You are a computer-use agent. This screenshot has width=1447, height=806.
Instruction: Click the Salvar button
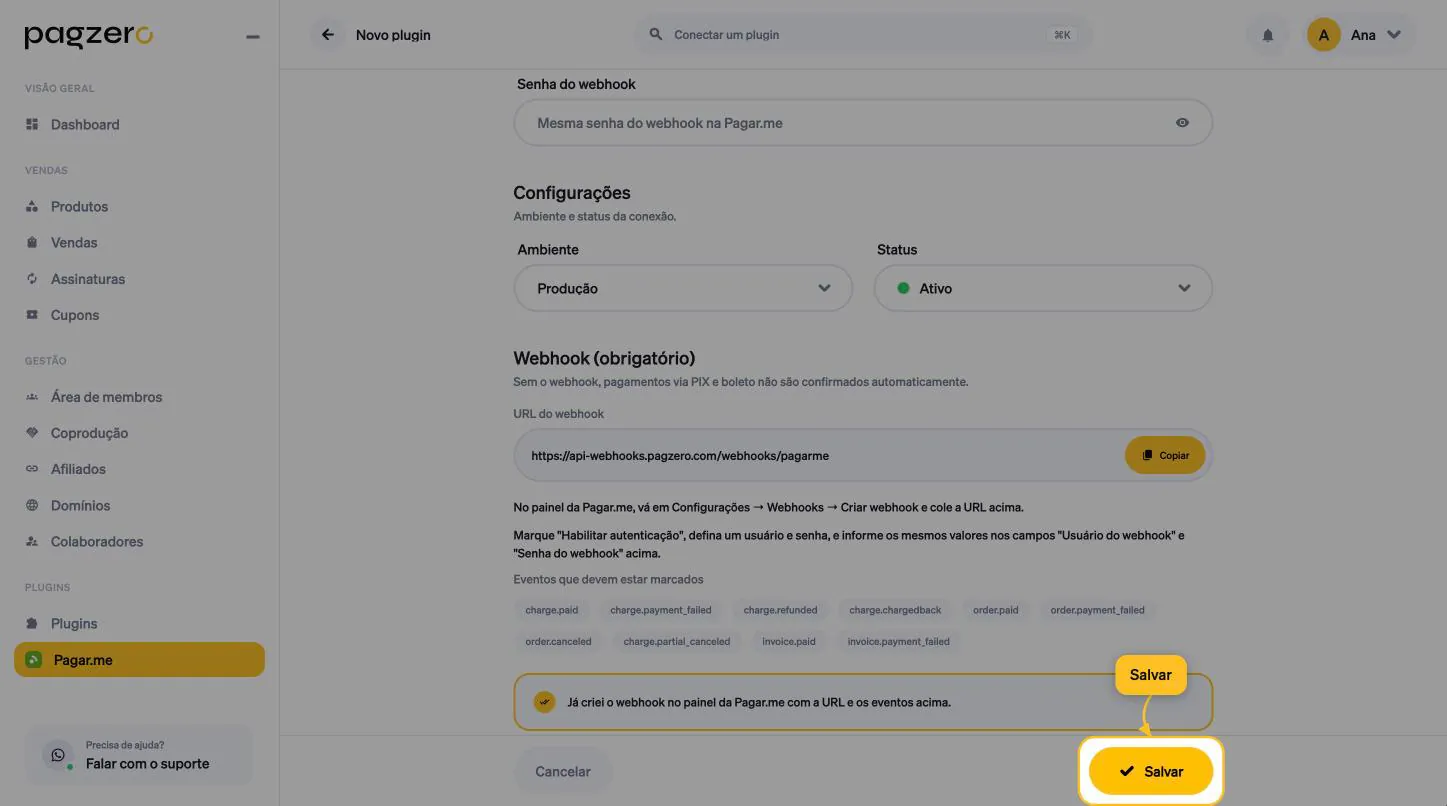(x=1150, y=772)
